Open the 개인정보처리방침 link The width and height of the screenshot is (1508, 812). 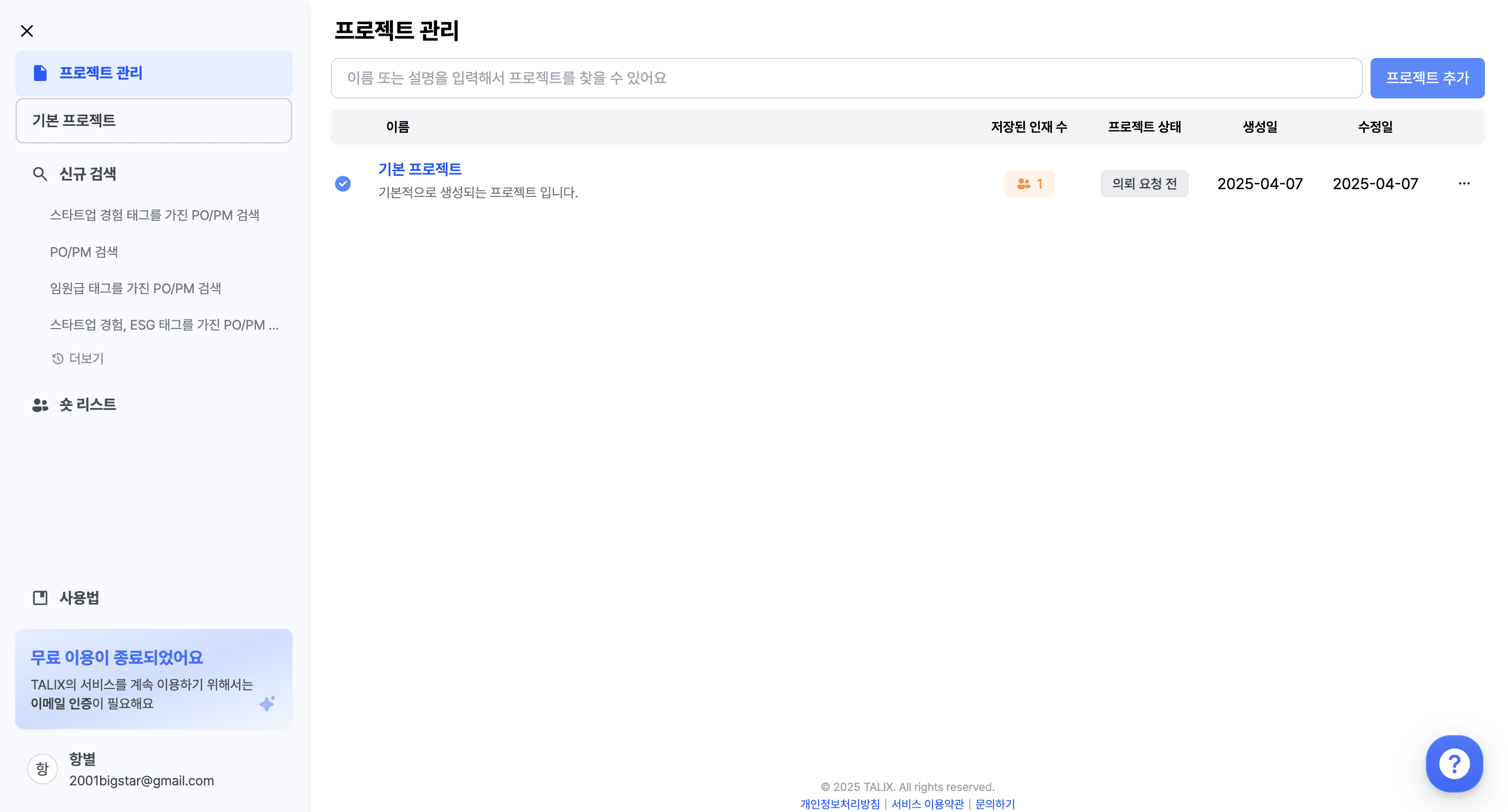840,804
